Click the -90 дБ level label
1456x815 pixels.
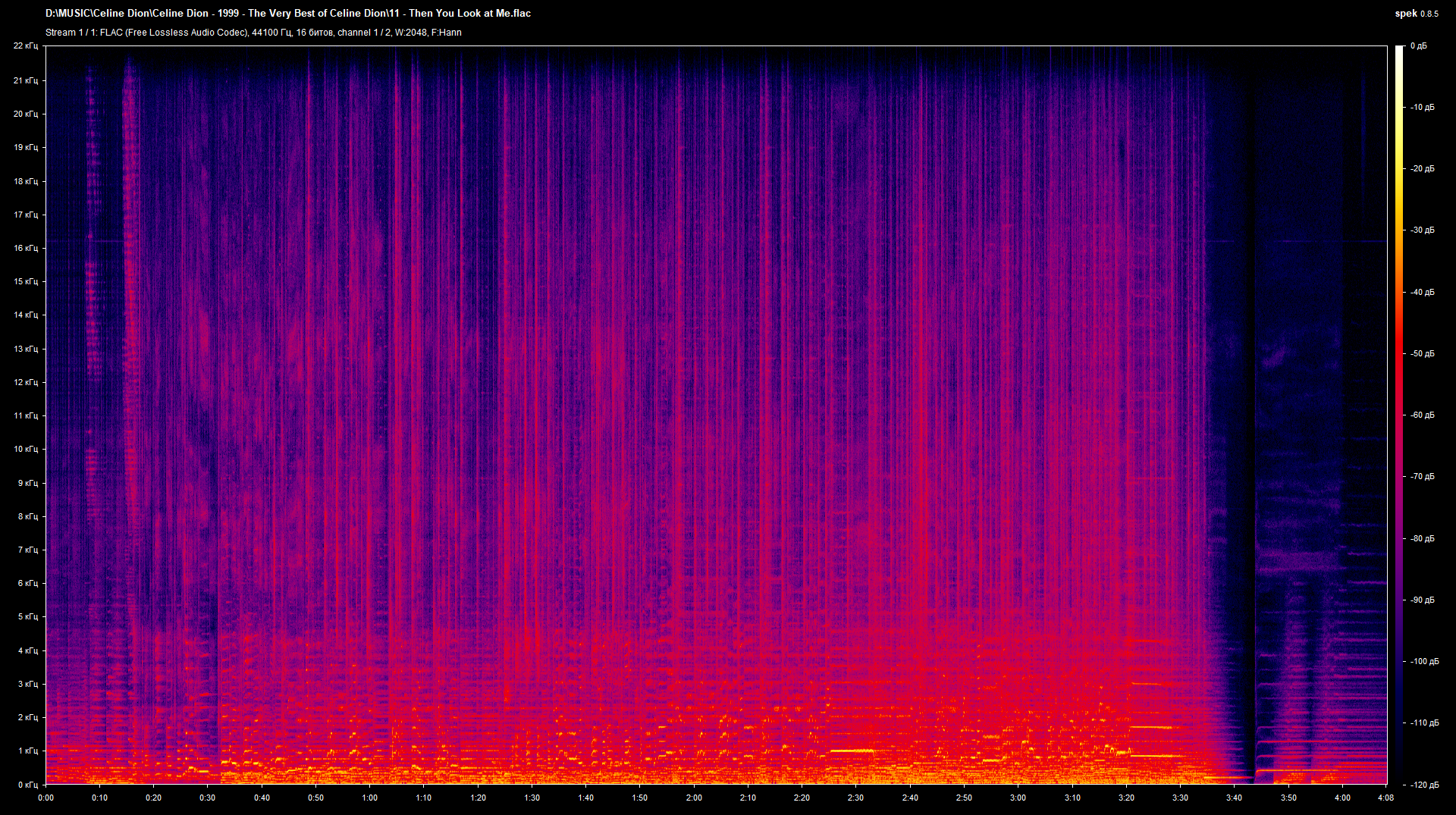point(1422,600)
